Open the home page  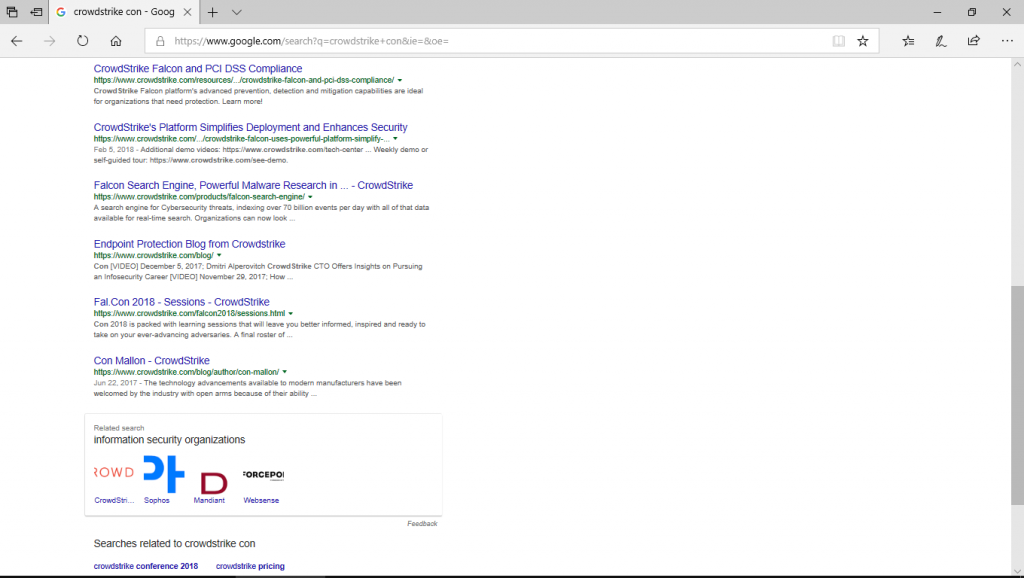[x=116, y=41]
